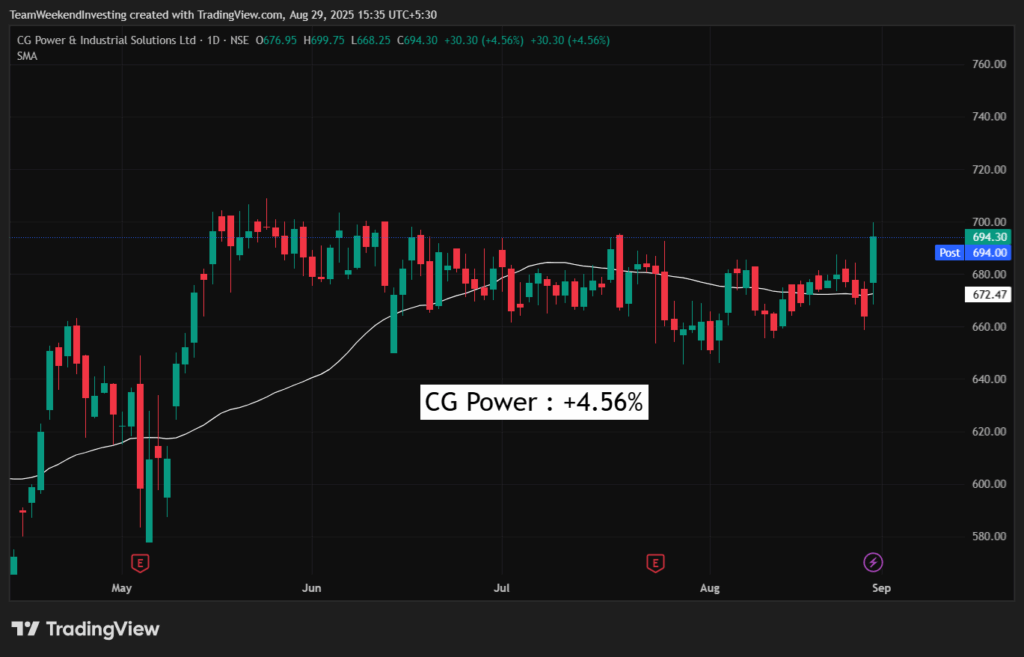Click the 620.00 price axis label
1024x657 pixels.
coord(989,431)
